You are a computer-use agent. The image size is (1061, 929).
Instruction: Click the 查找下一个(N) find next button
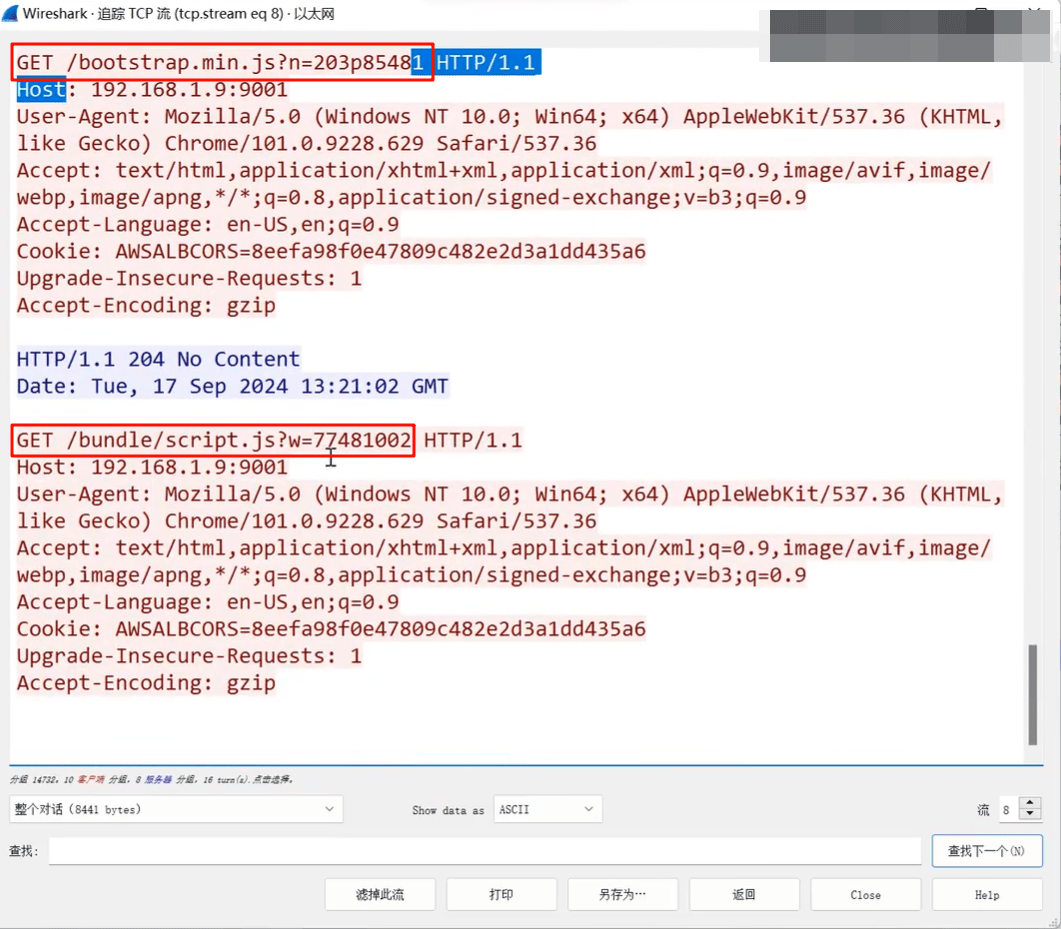click(x=987, y=851)
